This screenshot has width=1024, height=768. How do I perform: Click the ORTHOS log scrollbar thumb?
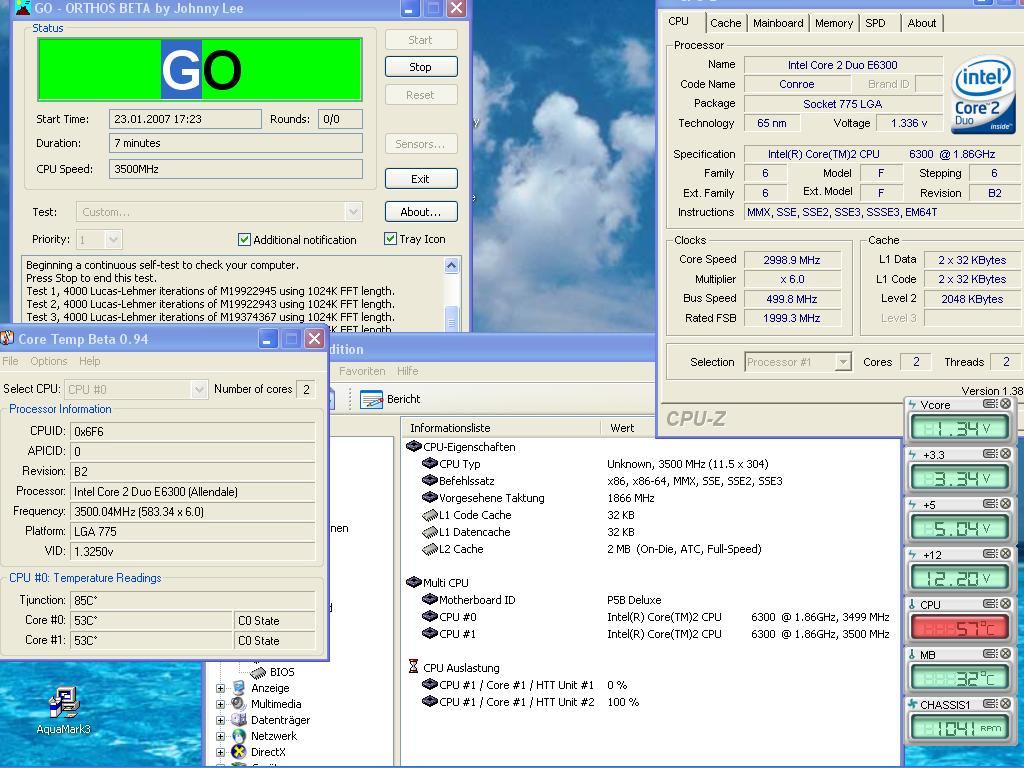click(x=451, y=318)
